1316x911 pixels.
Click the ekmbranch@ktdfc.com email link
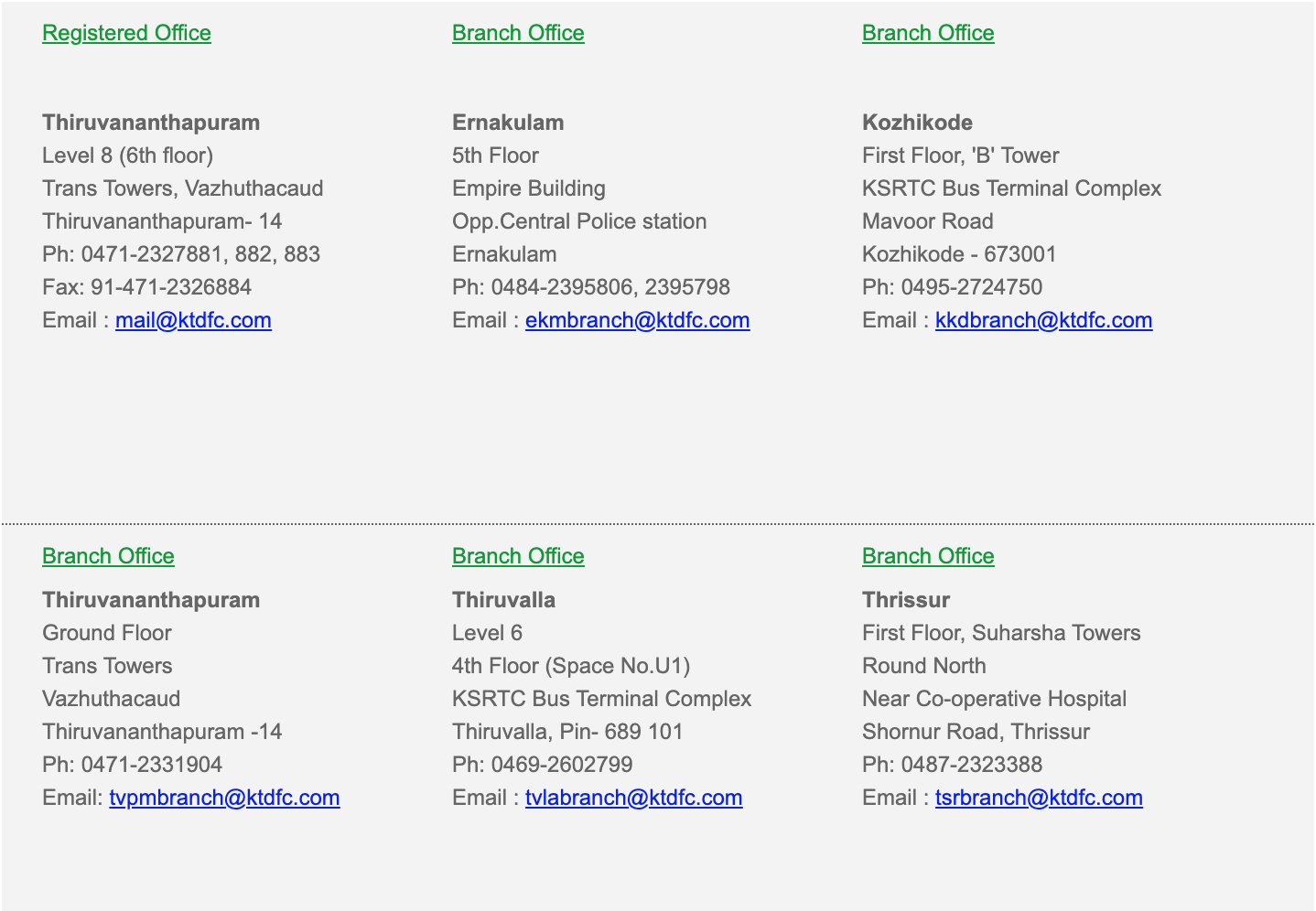point(637,320)
